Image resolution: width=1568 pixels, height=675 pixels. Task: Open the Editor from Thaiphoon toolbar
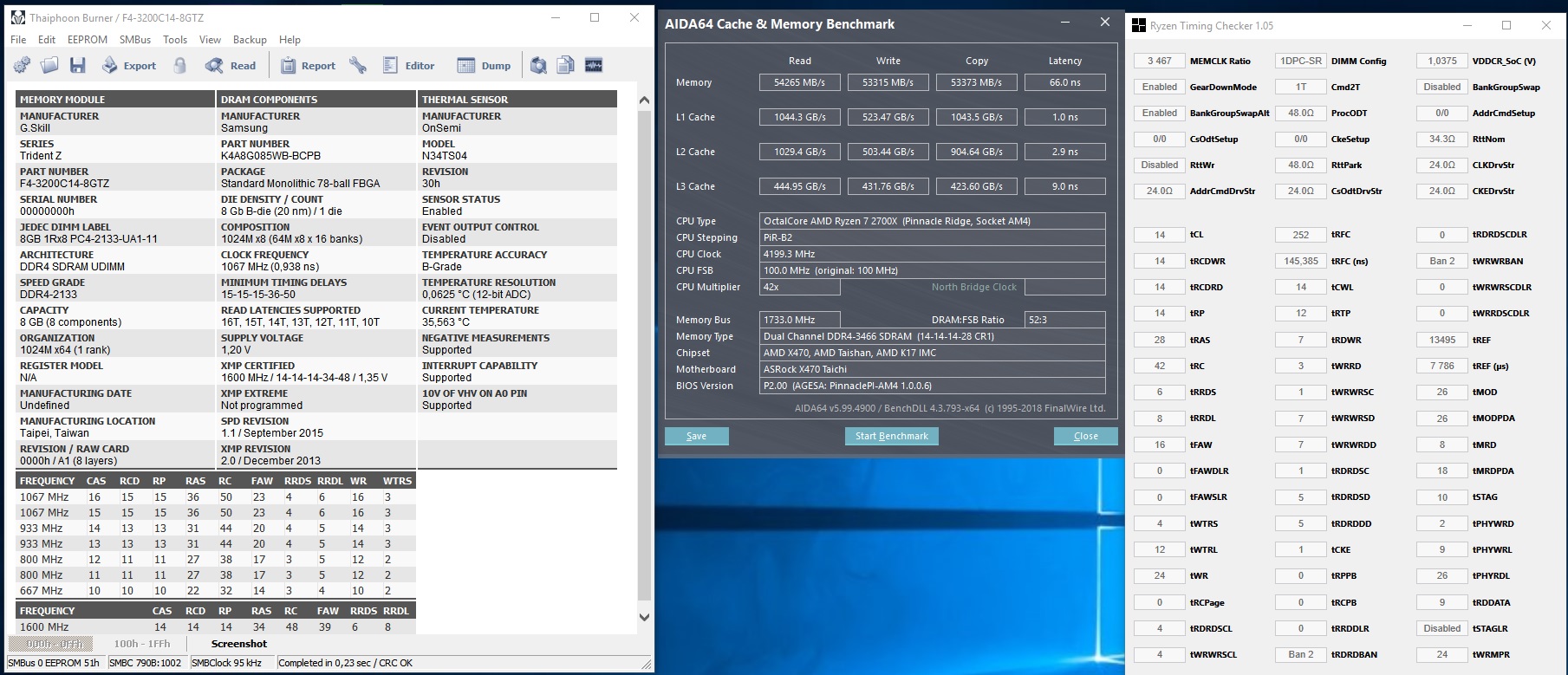coord(408,65)
